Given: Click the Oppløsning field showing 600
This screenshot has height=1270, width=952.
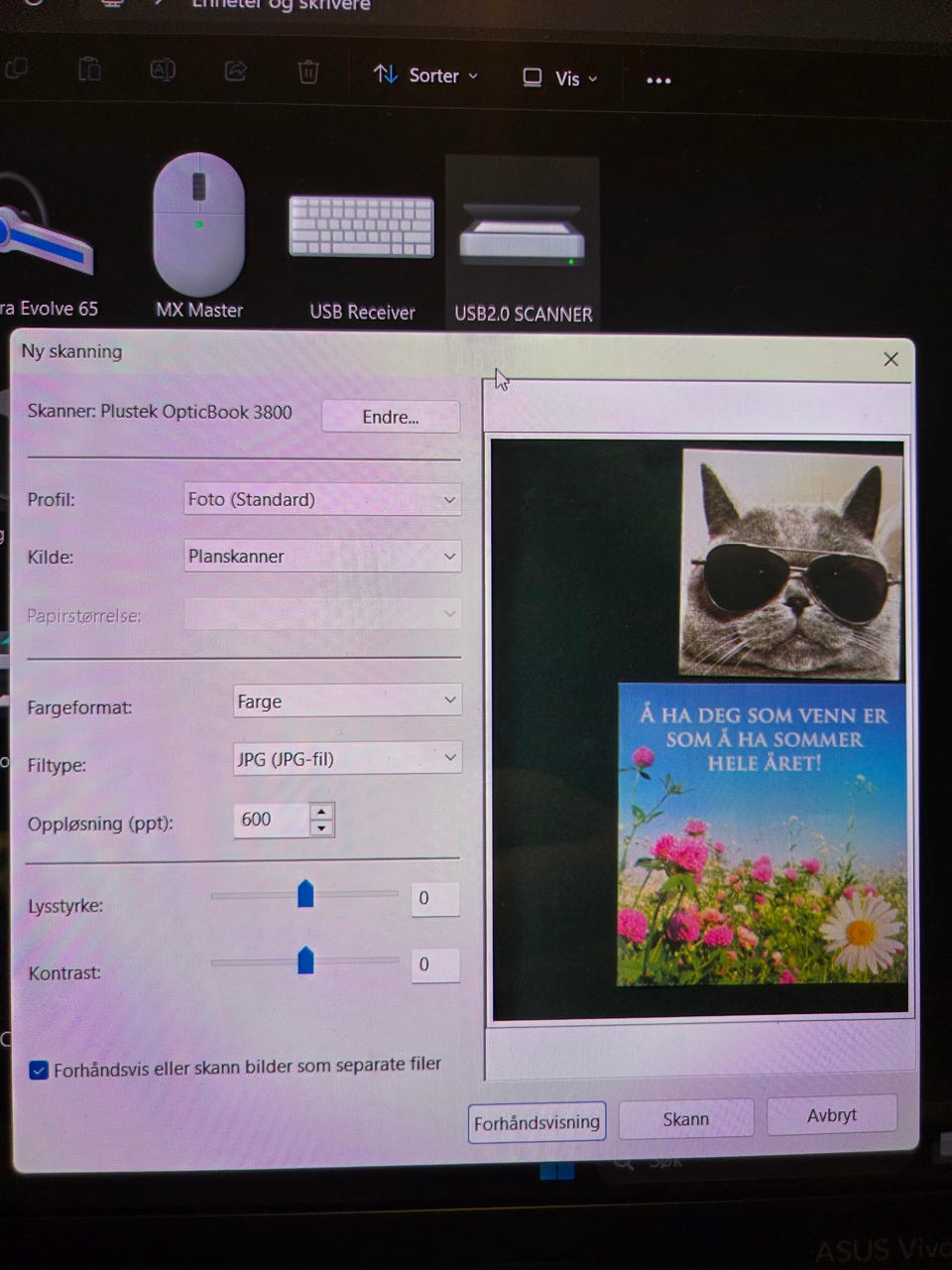Looking at the screenshot, I should click(272, 820).
